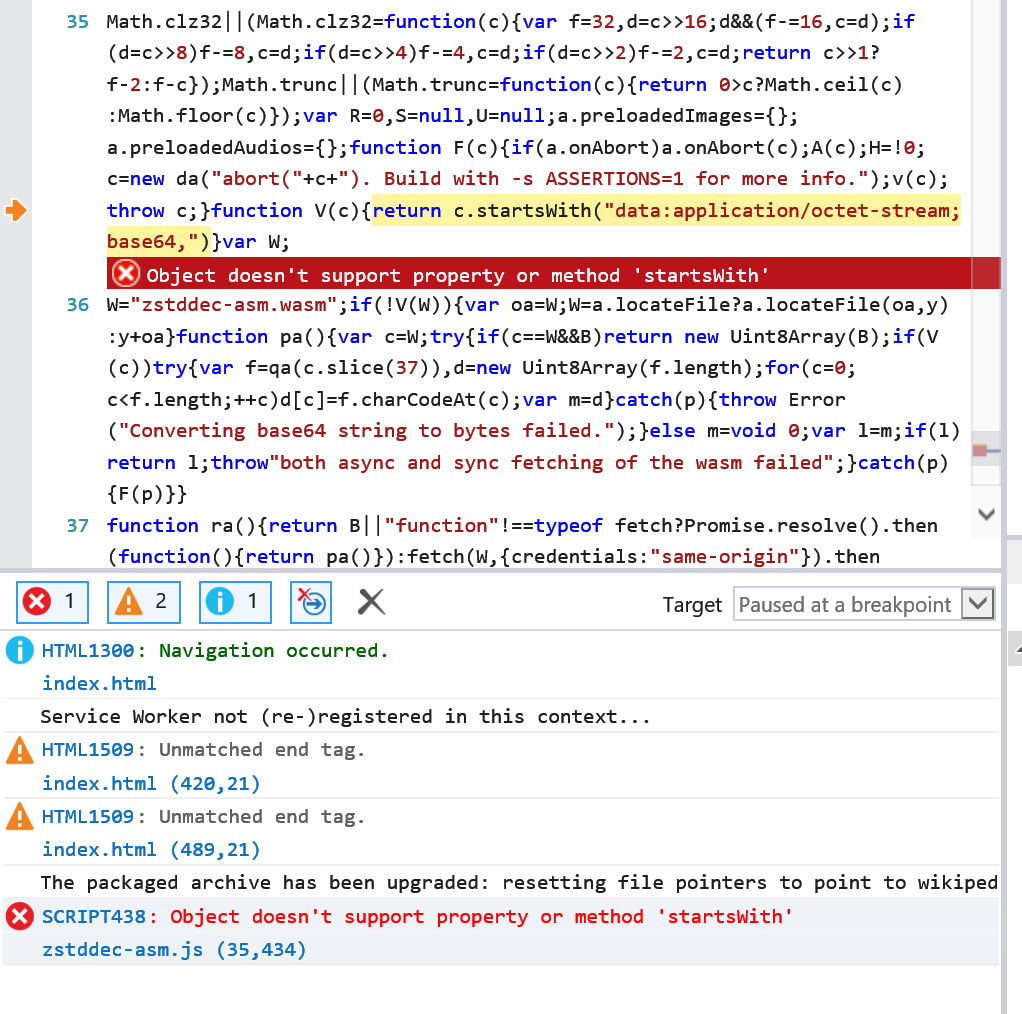Click the 'The packaged archive has been upgraded' message
The width and height of the screenshot is (1022, 1014).
[519, 882]
